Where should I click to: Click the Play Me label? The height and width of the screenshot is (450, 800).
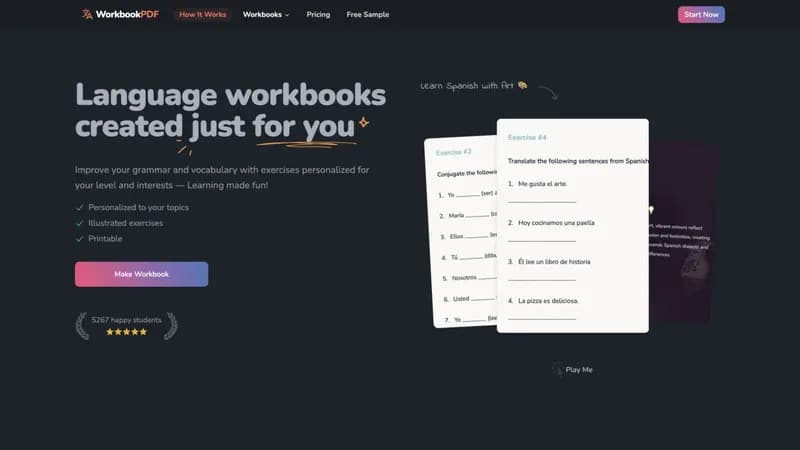(579, 369)
